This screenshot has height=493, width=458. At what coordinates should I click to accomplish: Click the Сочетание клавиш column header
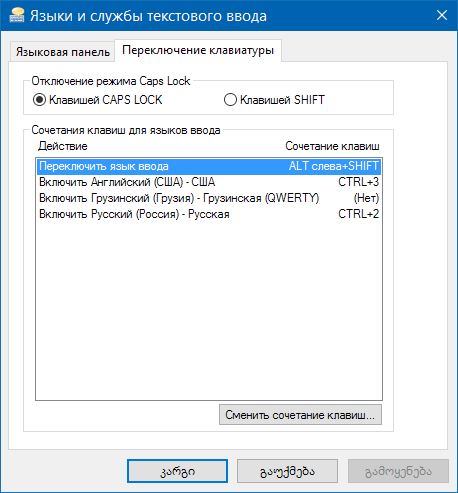point(332,146)
